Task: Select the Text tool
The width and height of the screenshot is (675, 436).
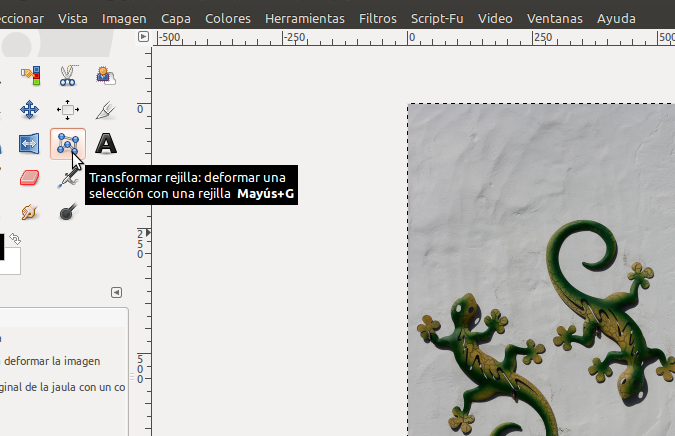Action: click(x=104, y=144)
